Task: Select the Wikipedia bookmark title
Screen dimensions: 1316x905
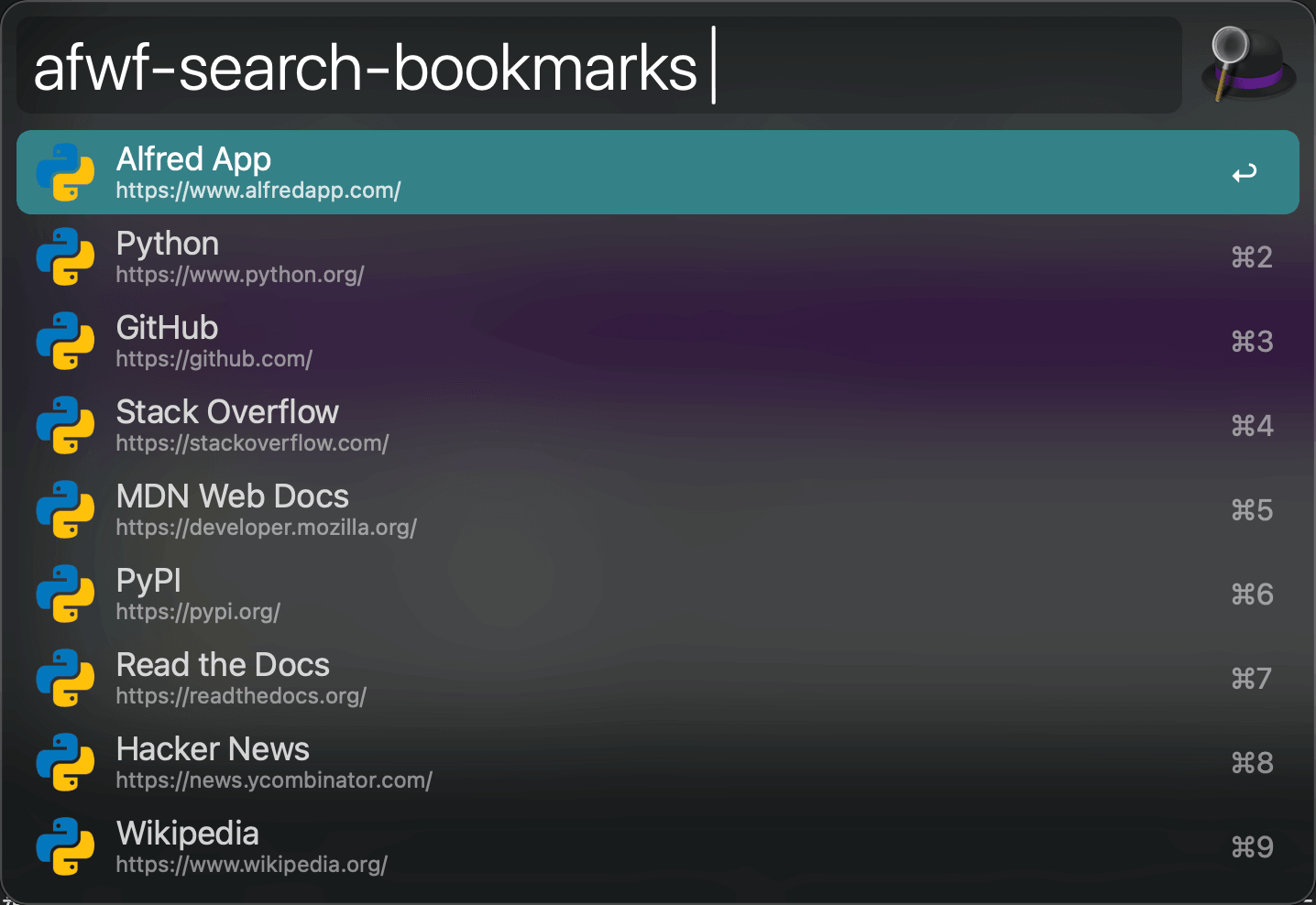Action: [188, 834]
